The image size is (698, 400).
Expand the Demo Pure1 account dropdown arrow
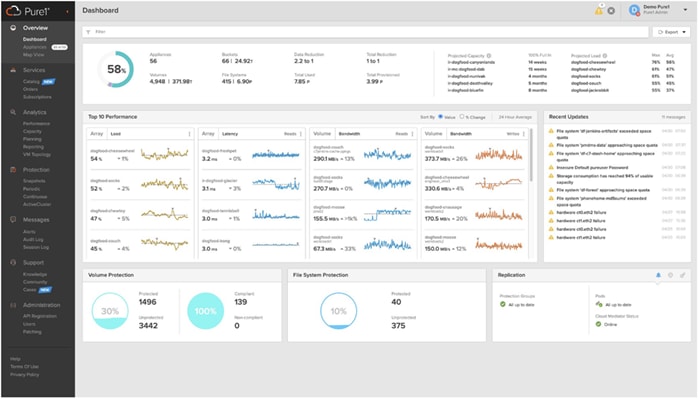pyautogui.click(x=685, y=10)
